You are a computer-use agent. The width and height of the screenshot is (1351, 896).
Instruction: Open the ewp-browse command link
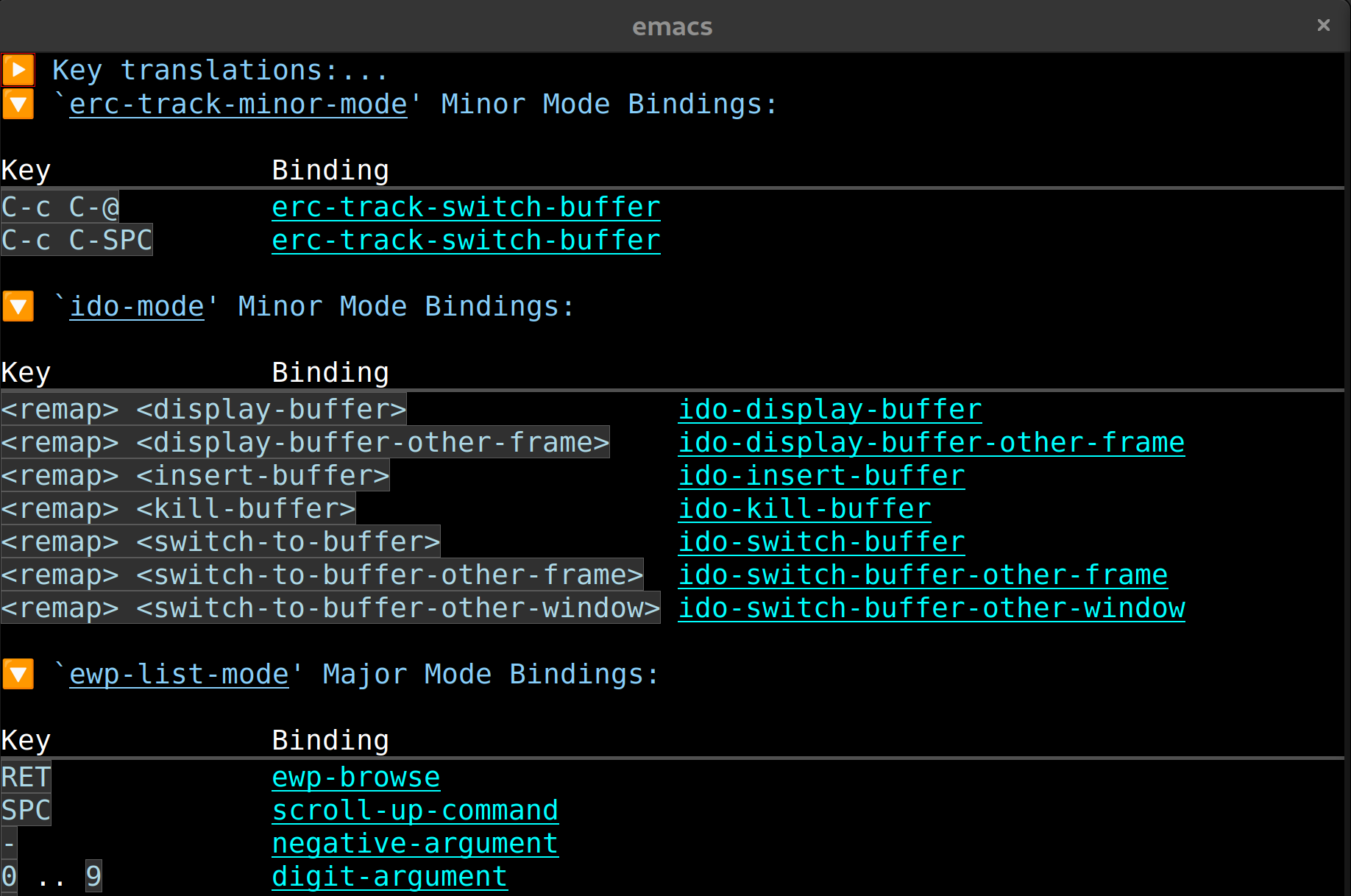(356, 778)
